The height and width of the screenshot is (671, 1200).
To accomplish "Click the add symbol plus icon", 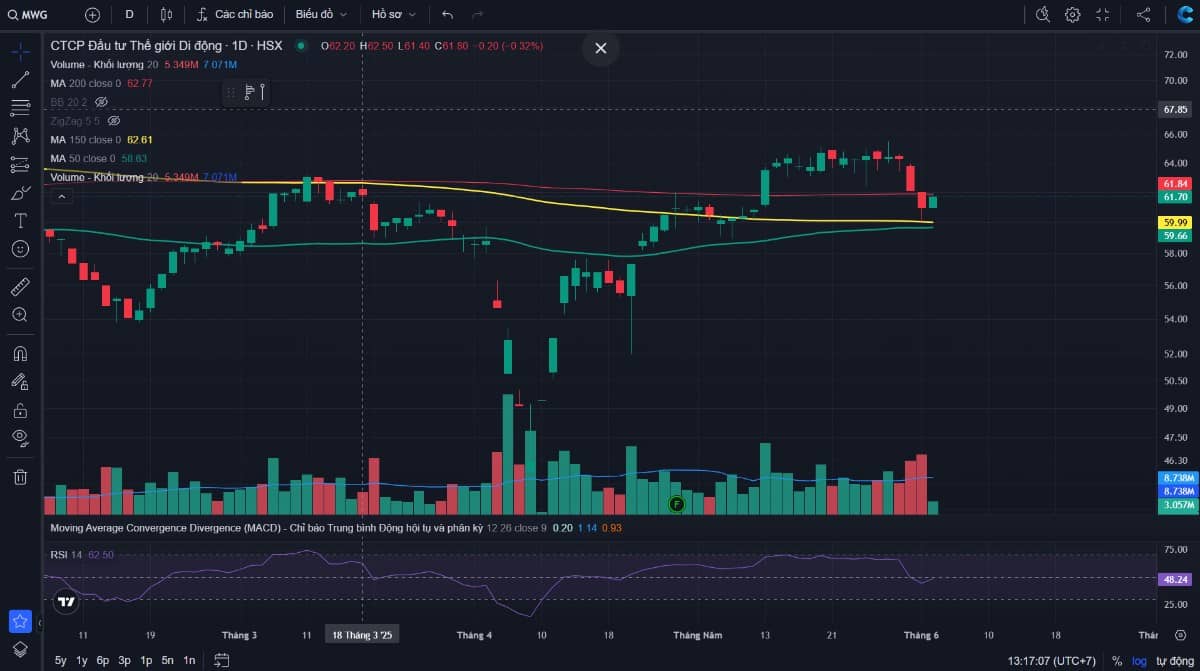I will (92, 14).
